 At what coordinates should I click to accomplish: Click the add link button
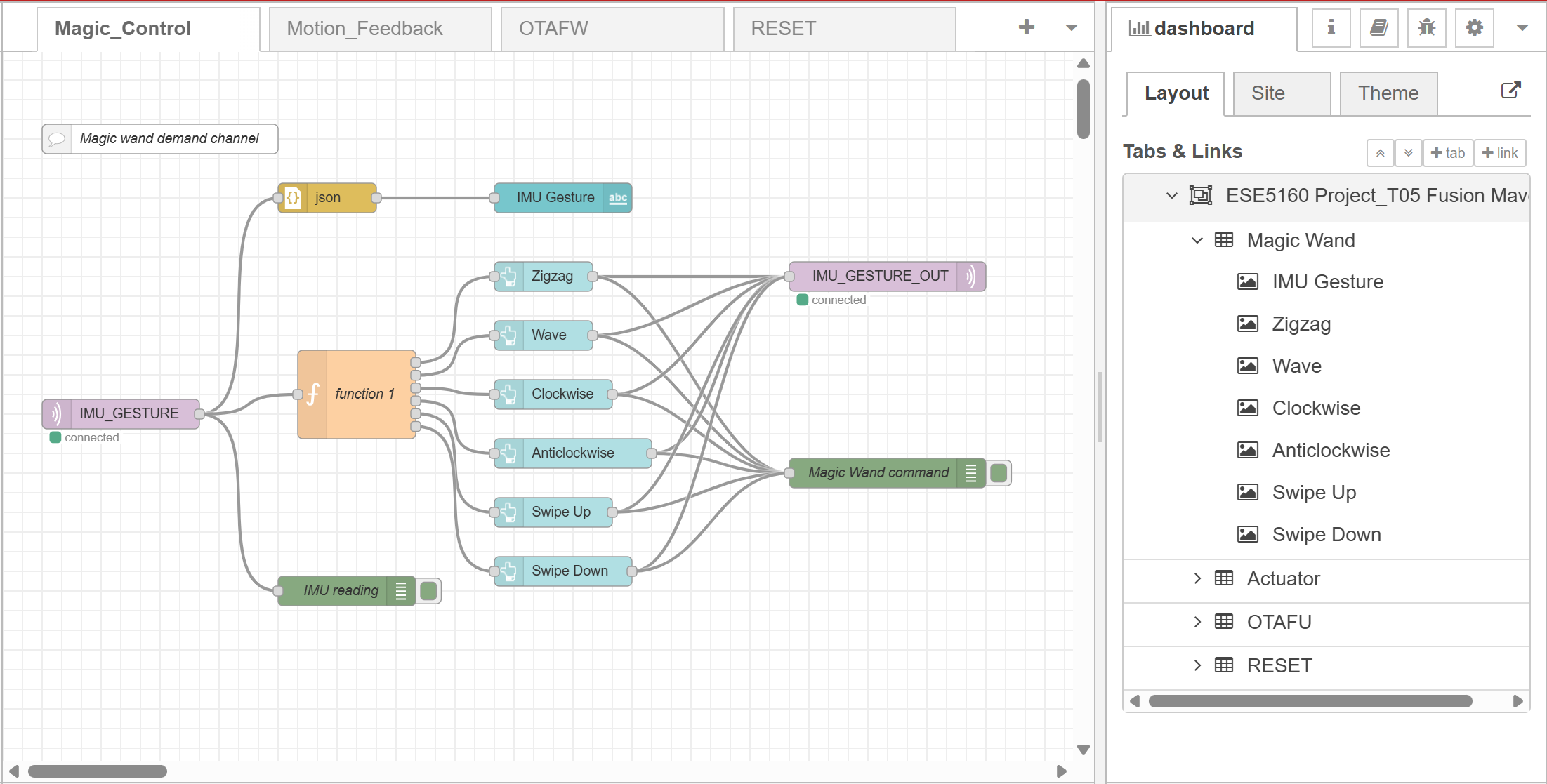coord(1500,153)
